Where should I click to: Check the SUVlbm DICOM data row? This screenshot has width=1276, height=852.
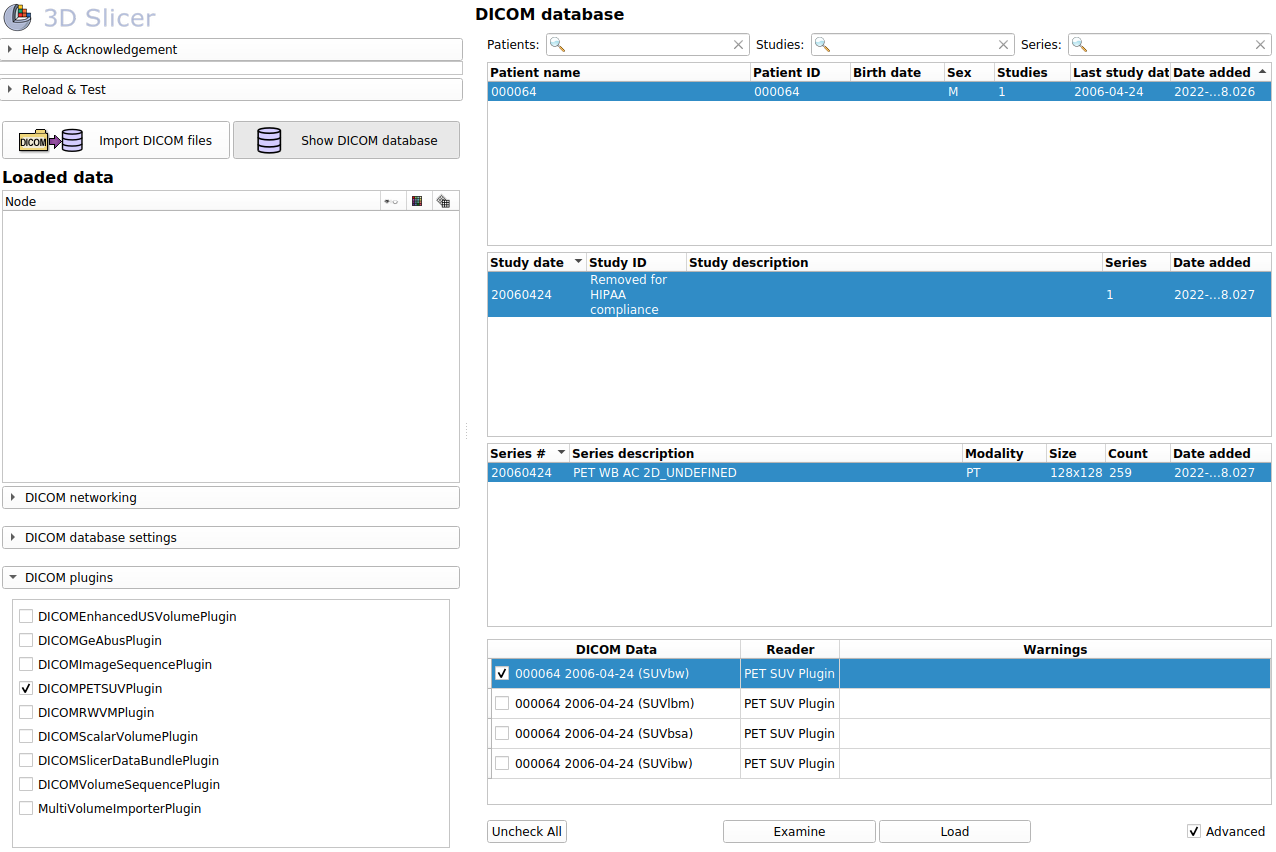click(502, 704)
